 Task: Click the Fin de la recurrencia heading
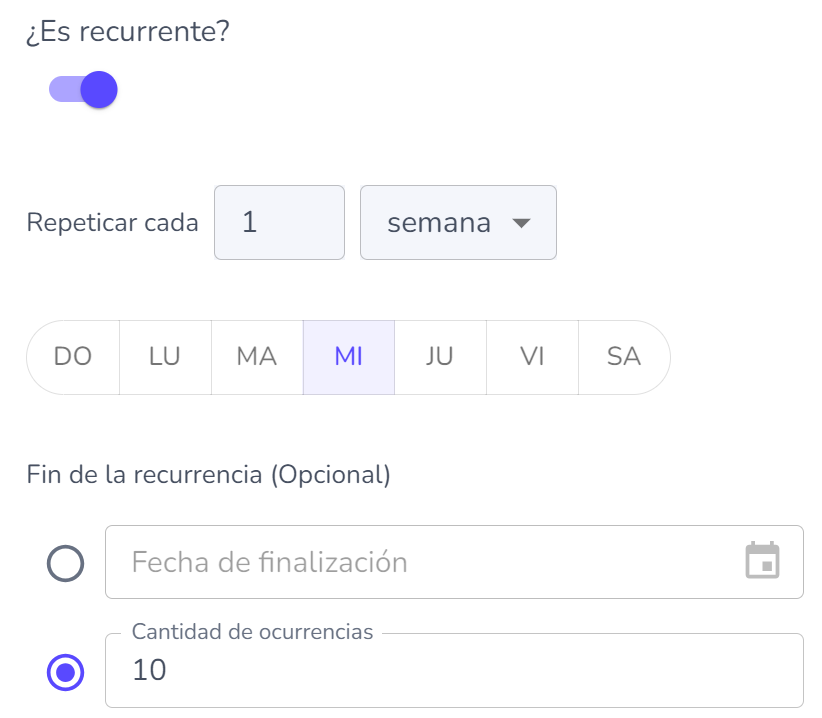pos(208,474)
